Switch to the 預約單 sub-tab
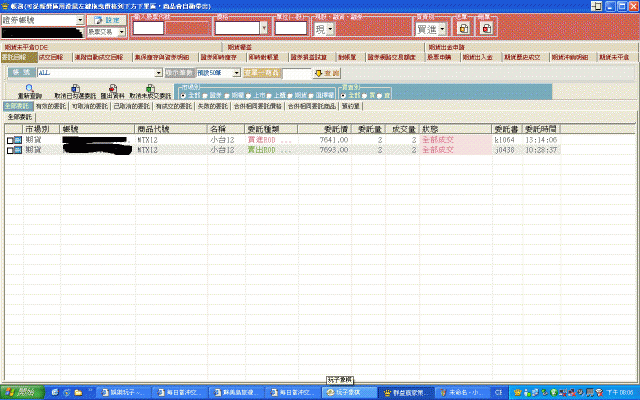The image size is (640, 400). point(351,106)
